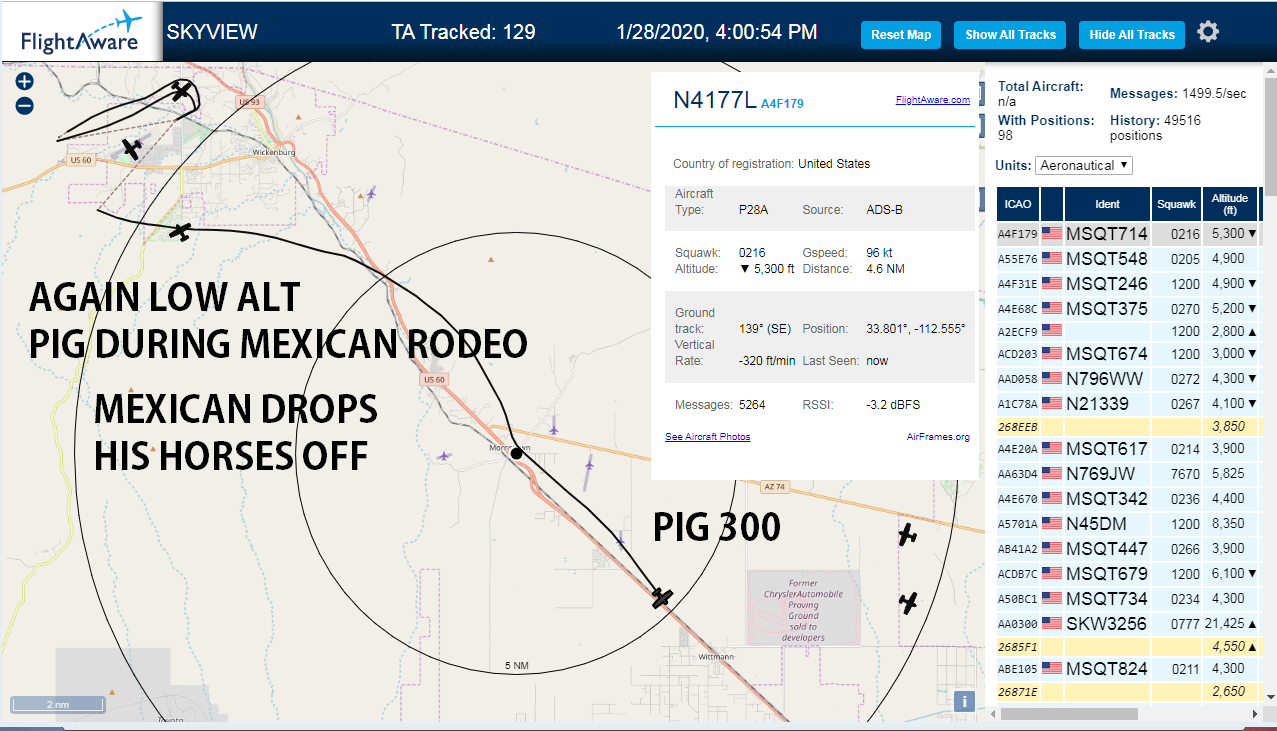Click the A4F179 hex code beside N4177L

point(782,103)
